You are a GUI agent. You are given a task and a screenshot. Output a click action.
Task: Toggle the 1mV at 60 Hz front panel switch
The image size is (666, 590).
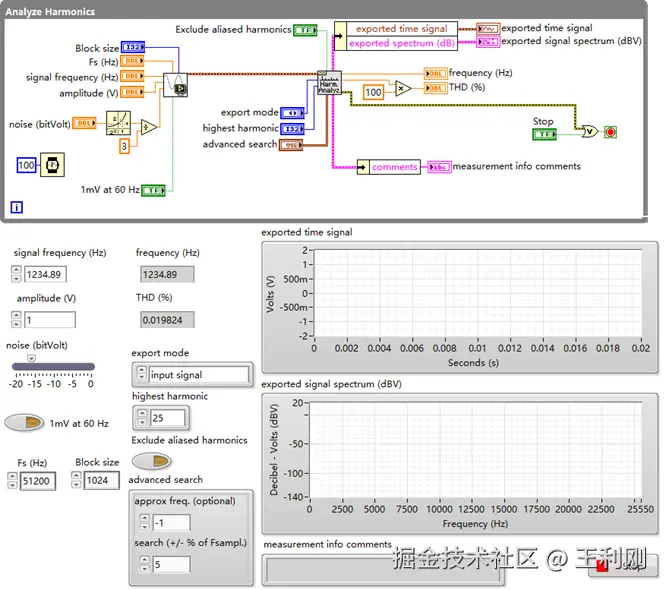pos(24,423)
